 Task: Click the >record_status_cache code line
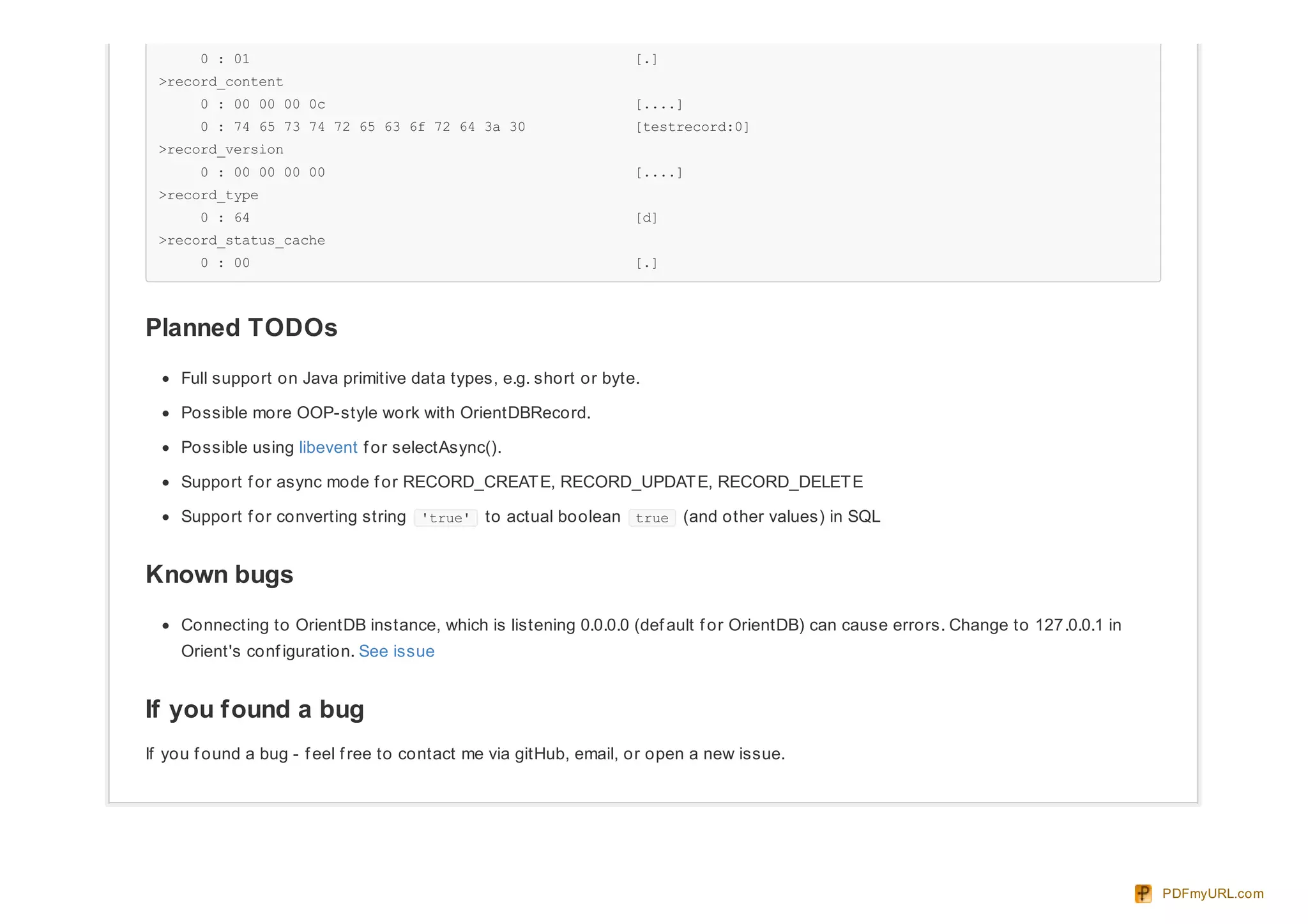tap(241, 240)
